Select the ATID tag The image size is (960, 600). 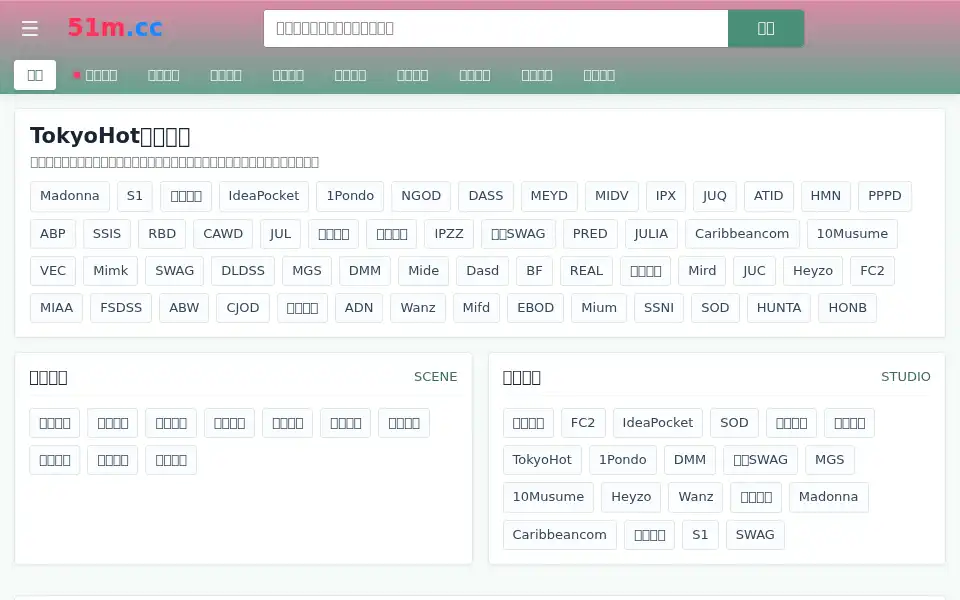coord(768,196)
